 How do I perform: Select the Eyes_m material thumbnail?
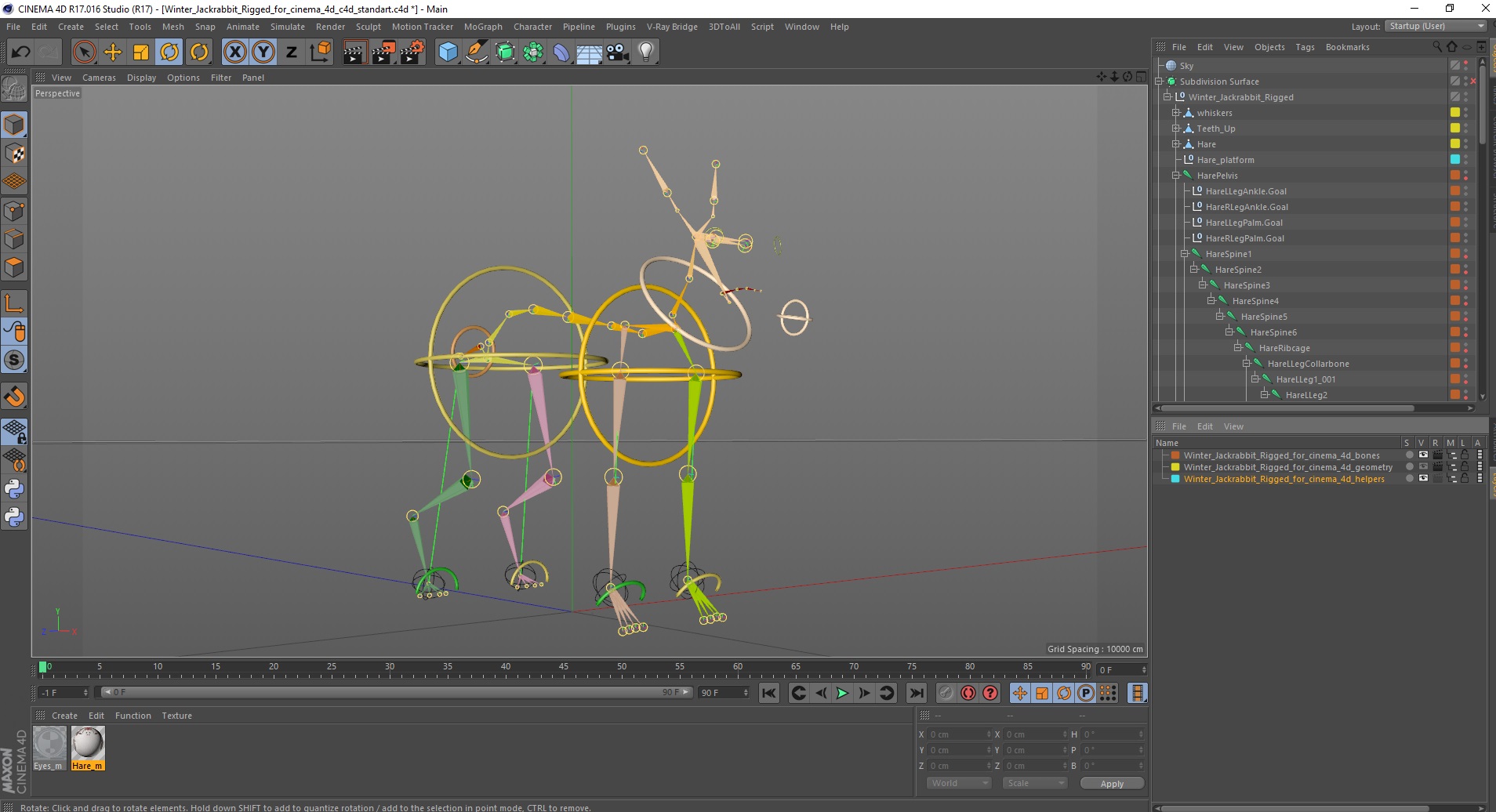coord(49,748)
